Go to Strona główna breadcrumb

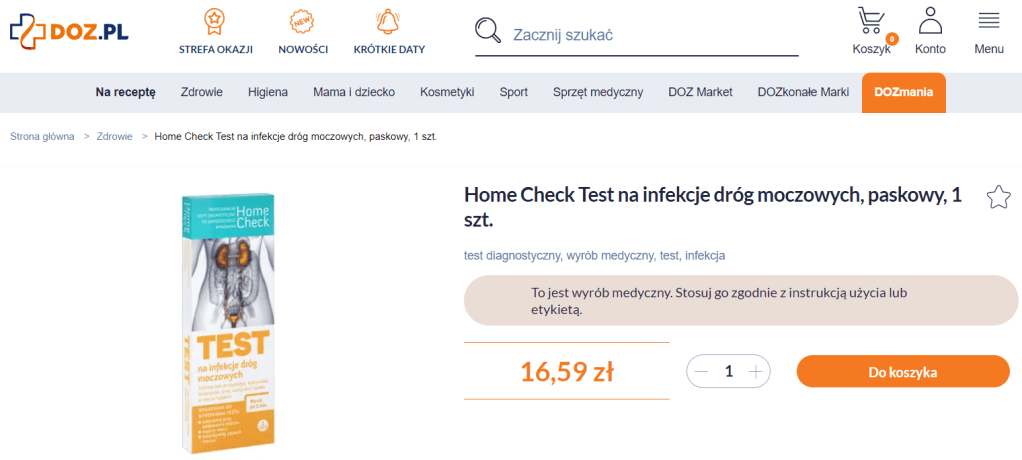point(42,137)
